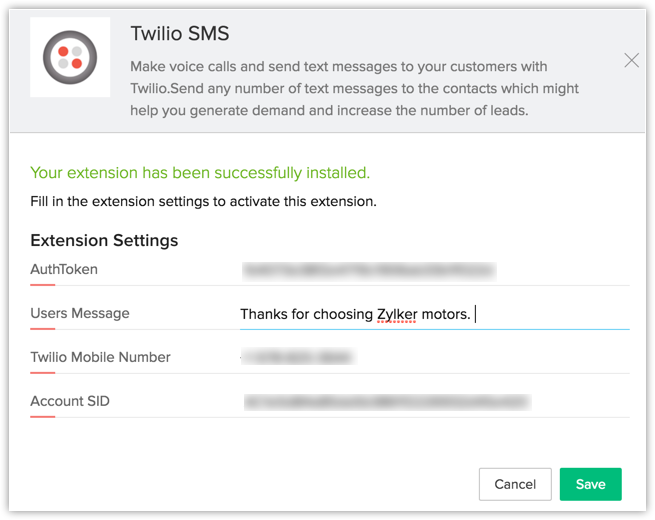Click the Account SID label
The width and height of the screenshot is (655, 520).
(x=70, y=401)
